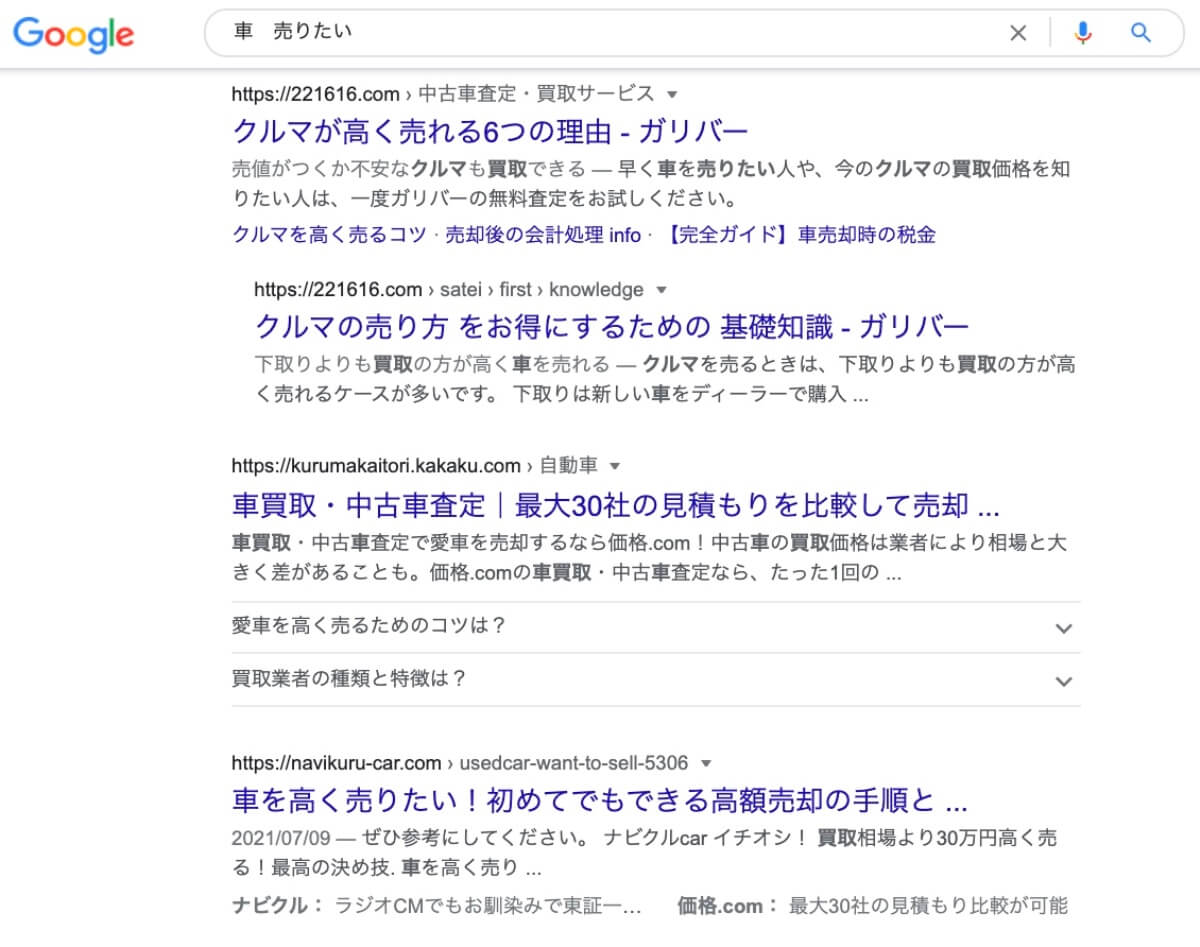This screenshot has width=1200, height=947.
Task: Expand the 愛車を高く売るためのコツは？ question
Action: (656, 627)
